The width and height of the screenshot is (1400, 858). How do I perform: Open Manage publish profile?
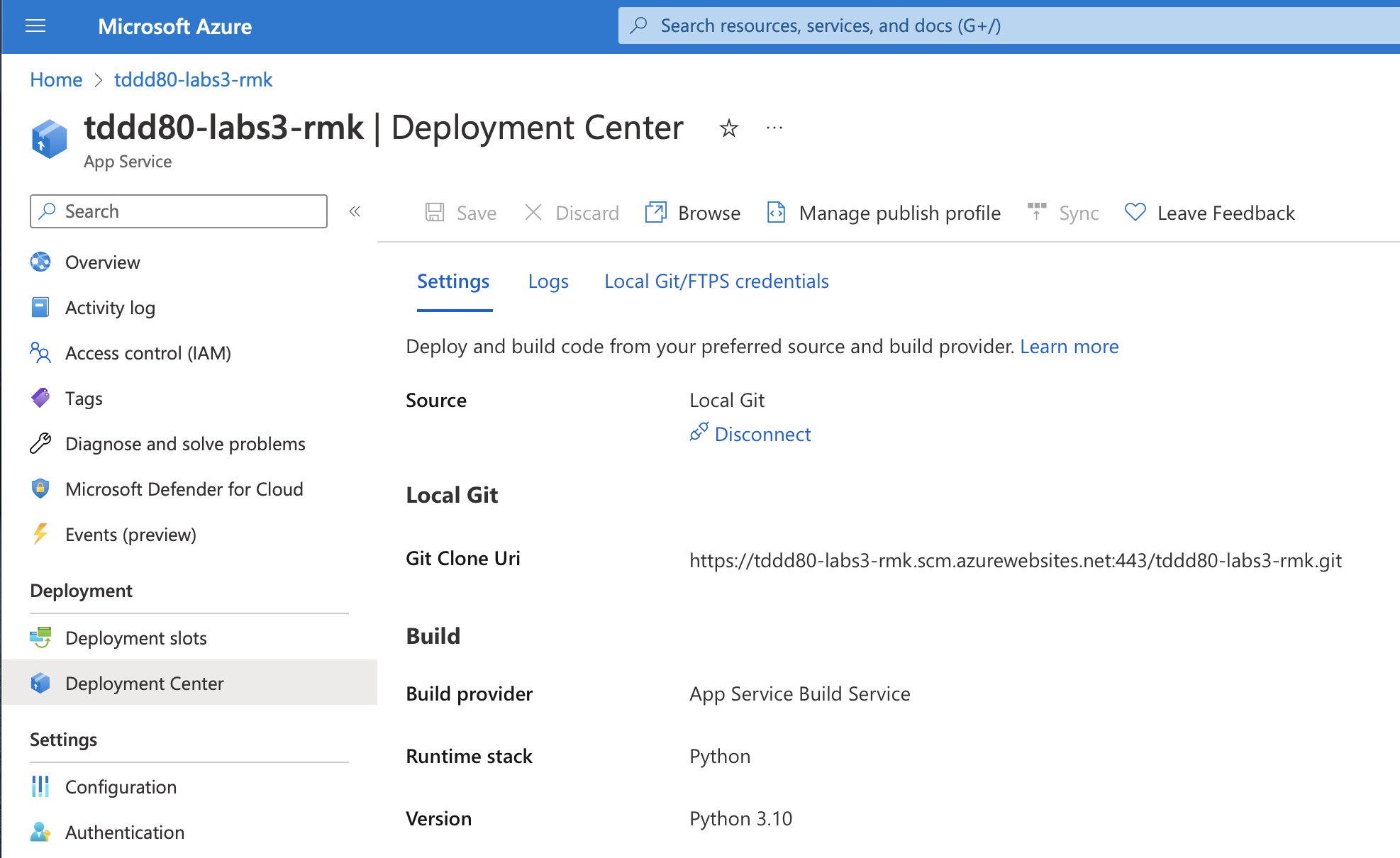pos(883,213)
